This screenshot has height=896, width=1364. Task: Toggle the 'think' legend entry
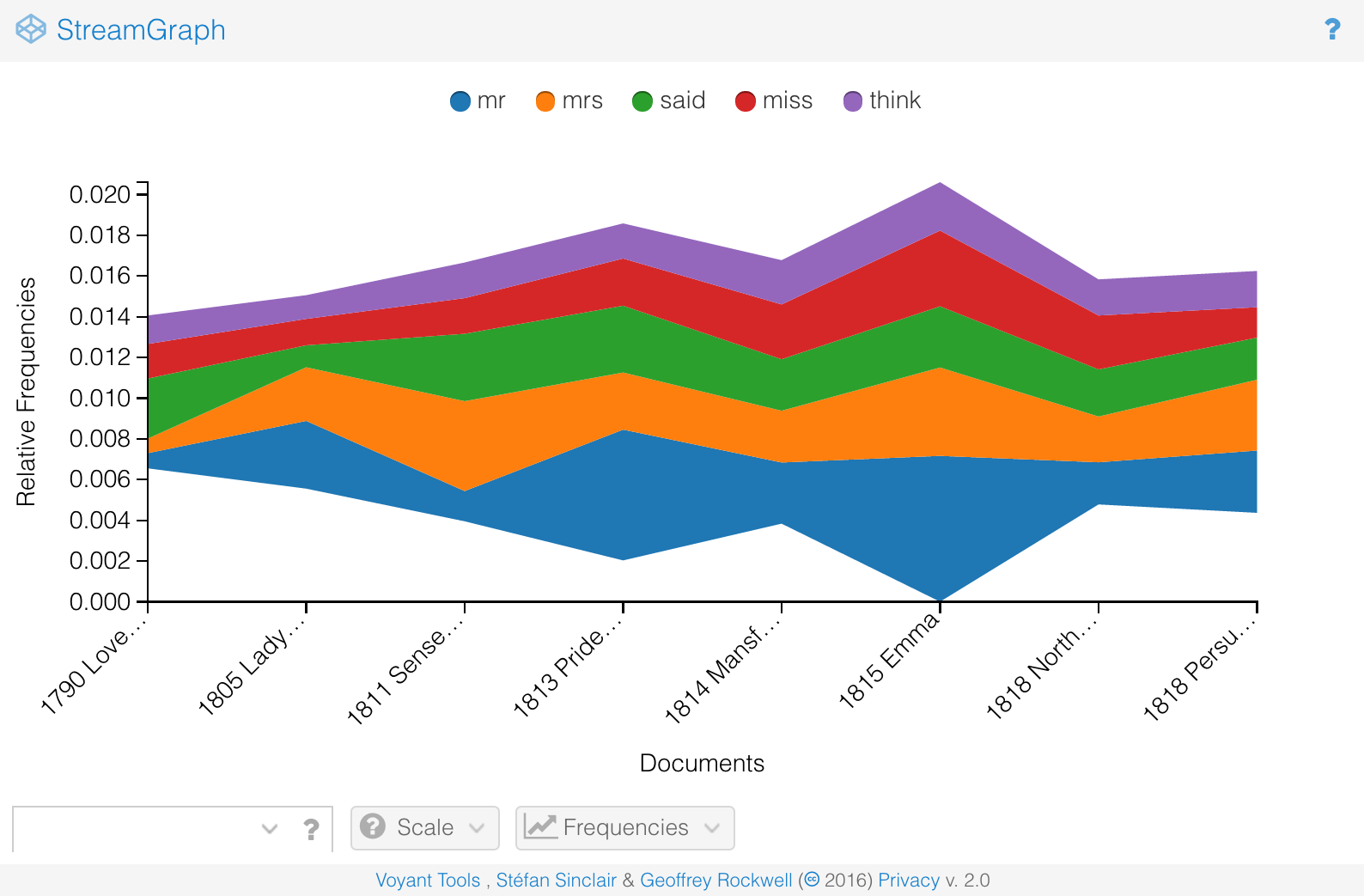coord(882,101)
